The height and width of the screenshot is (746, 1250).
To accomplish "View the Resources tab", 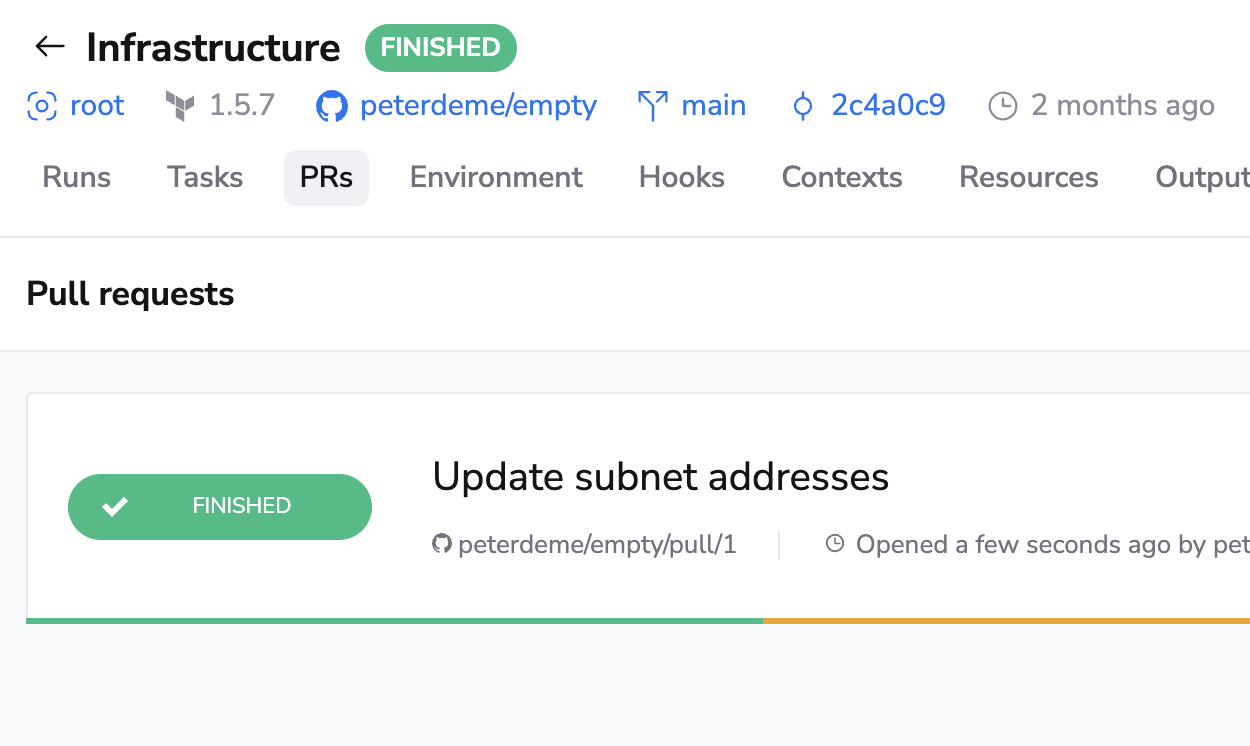I will [x=1029, y=178].
